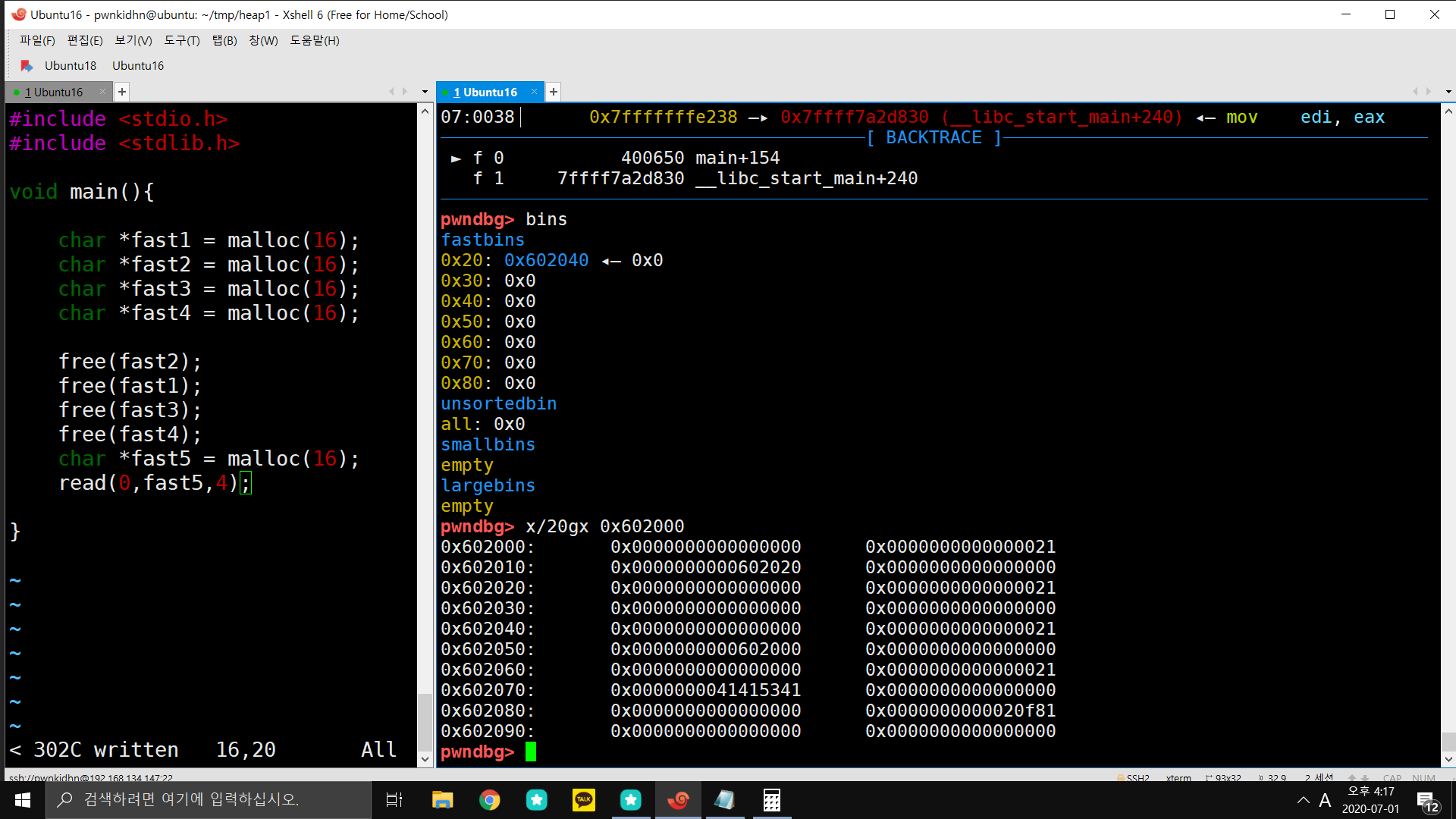The image size is (1456, 819).
Task: Click the 'unsortedbin' heading in terminal
Action: [x=498, y=403]
